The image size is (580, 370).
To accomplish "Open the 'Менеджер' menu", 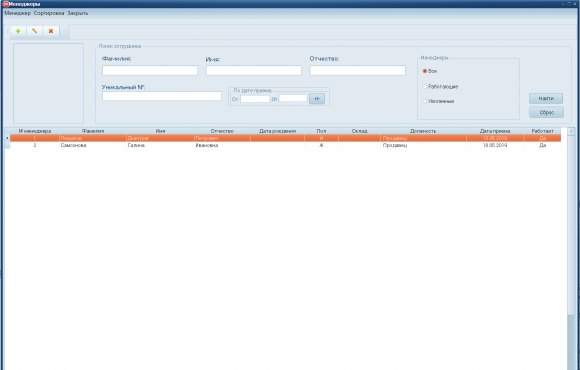I will [x=17, y=13].
